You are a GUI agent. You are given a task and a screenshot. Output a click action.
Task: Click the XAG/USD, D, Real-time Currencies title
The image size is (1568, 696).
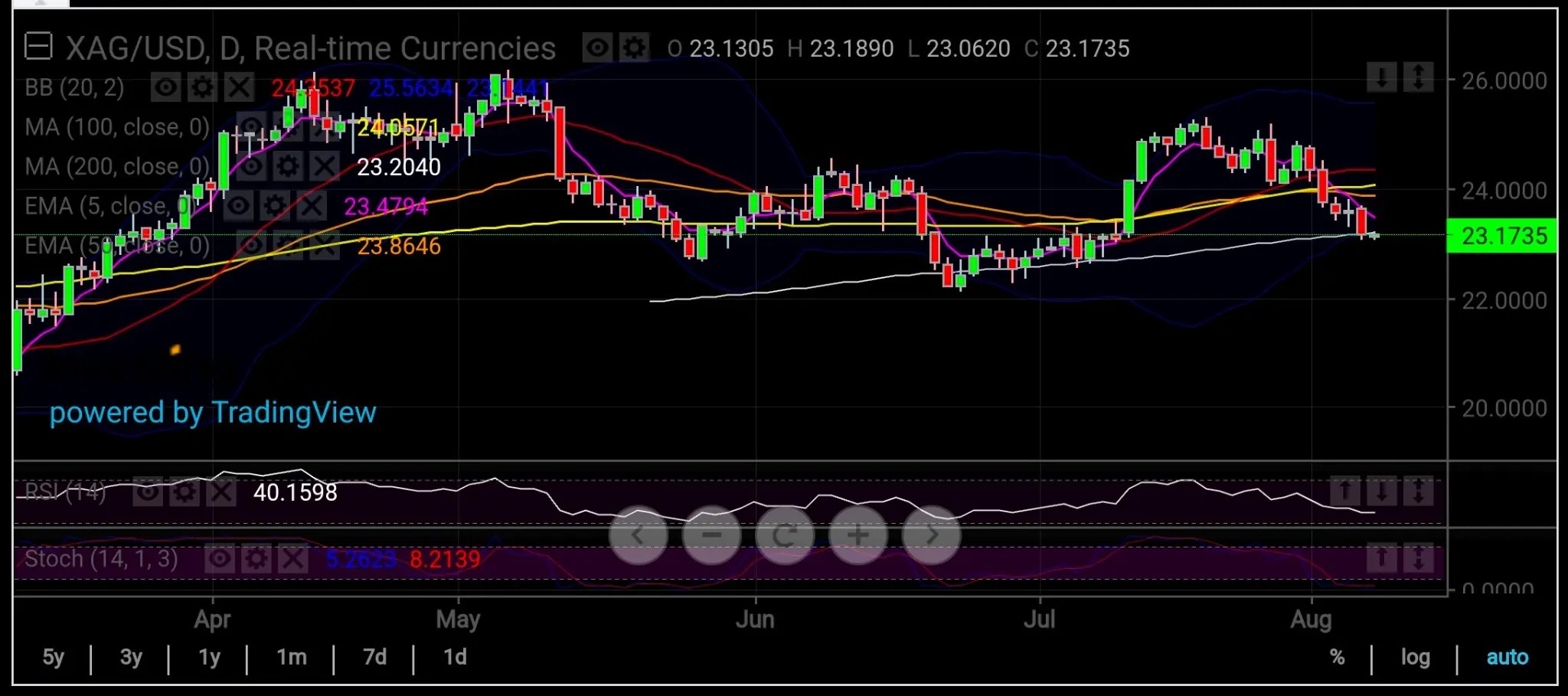click(x=310, y=48)
